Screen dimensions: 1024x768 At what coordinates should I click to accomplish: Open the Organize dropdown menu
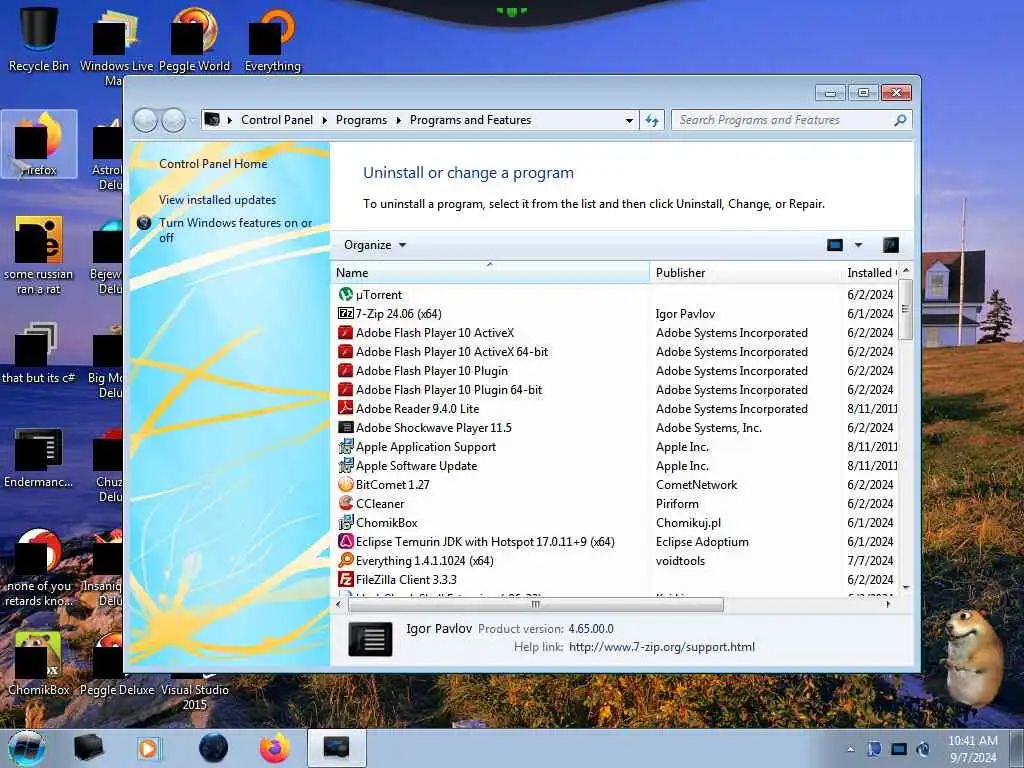pyautogui.click(x=375, y=245)
